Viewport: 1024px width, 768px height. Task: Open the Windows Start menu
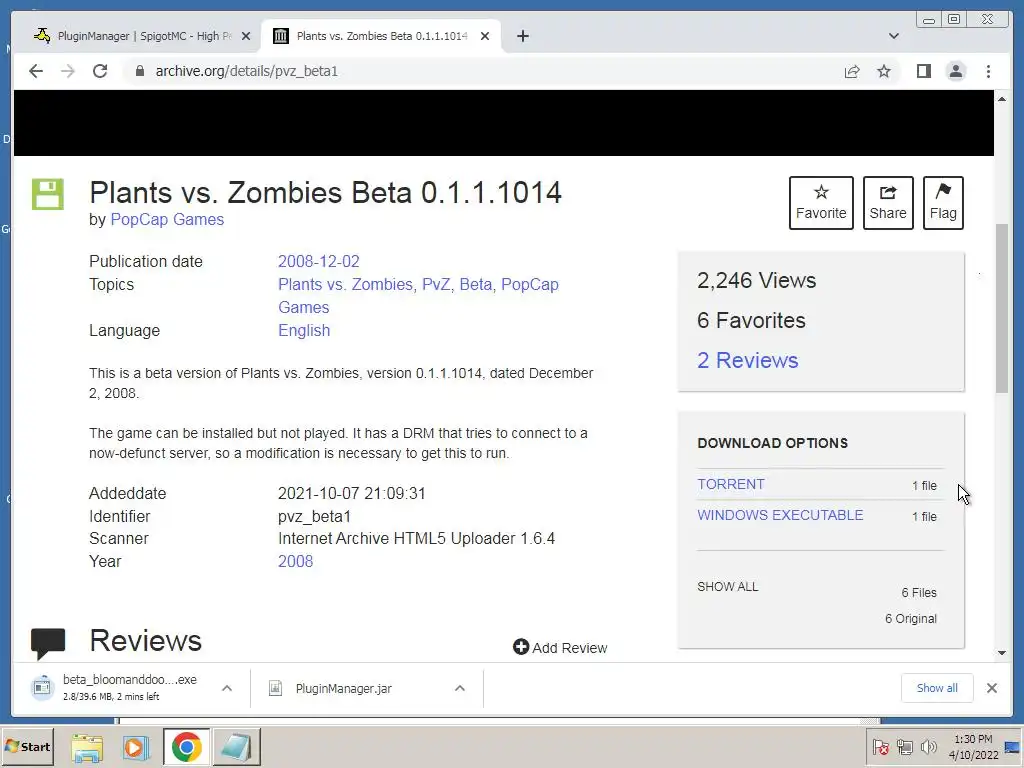coord(27,746)
